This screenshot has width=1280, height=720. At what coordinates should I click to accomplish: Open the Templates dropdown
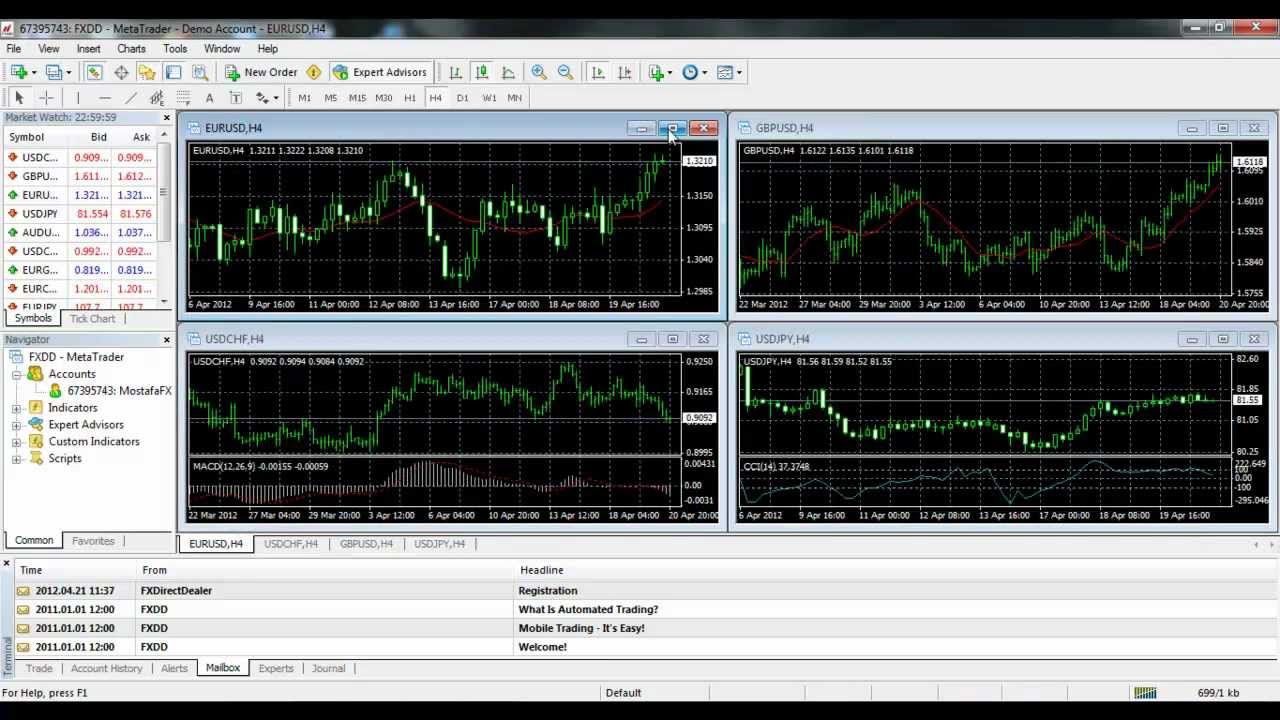coord(729,72)
